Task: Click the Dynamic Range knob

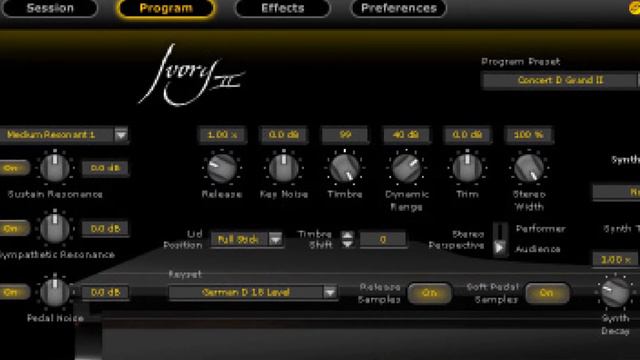Action: click(x=407, y=168)
